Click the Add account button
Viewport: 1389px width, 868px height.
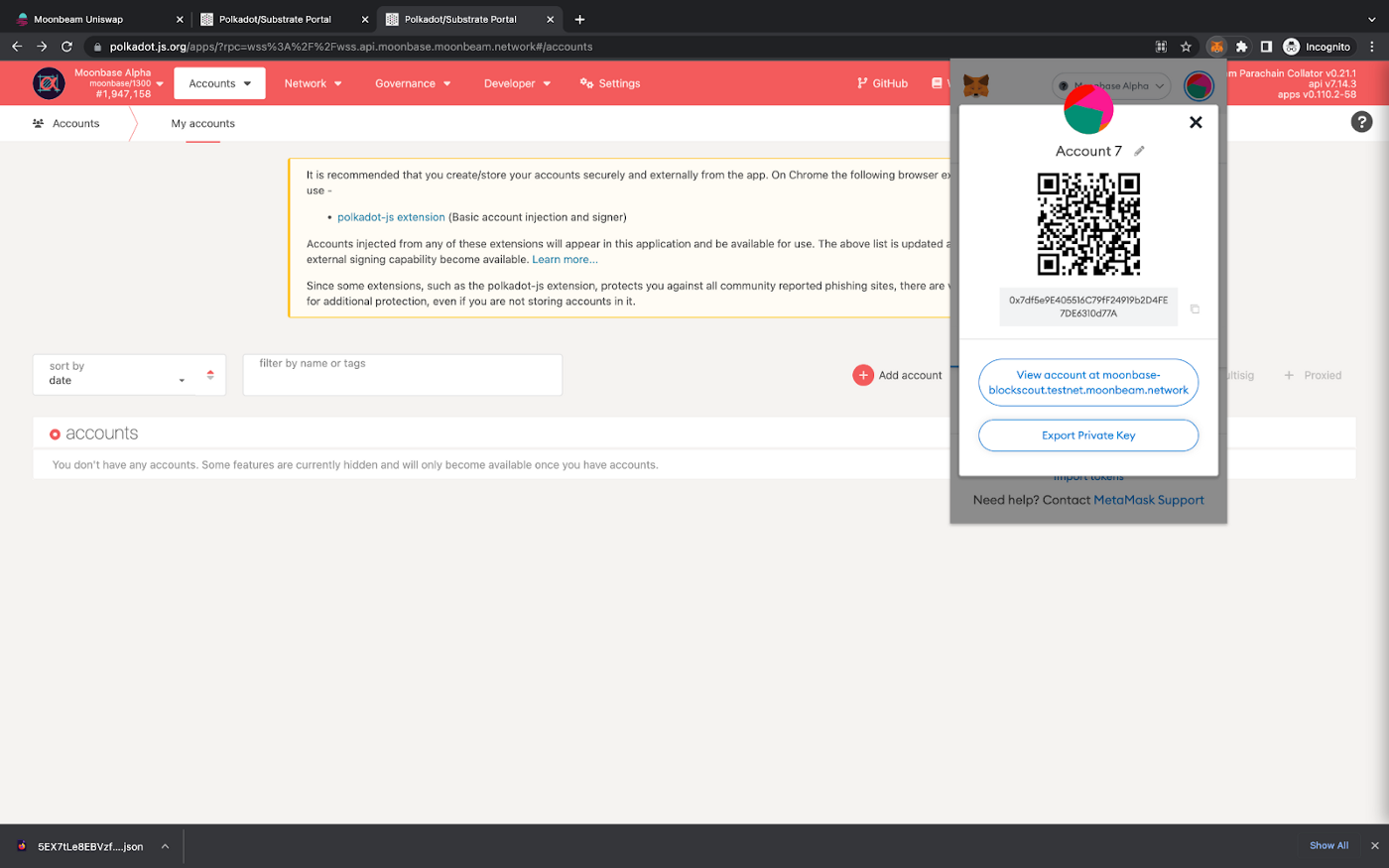coord(898,375)
